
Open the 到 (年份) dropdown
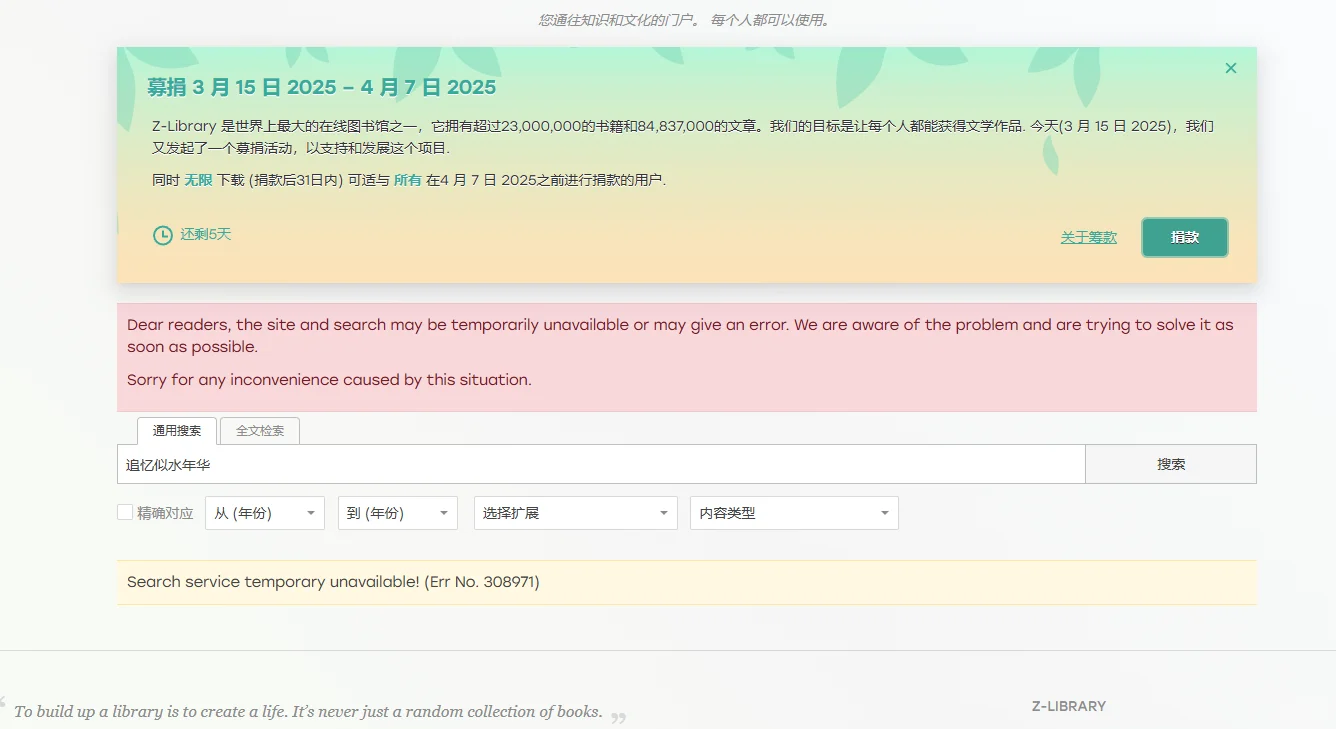[x=398, y=513]
